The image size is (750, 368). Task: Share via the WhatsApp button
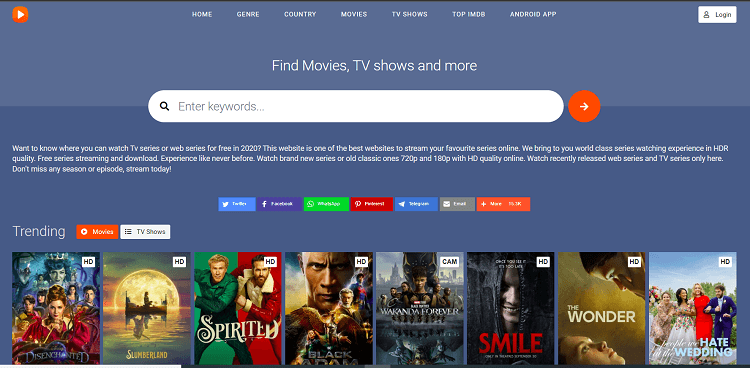point(326,204)
